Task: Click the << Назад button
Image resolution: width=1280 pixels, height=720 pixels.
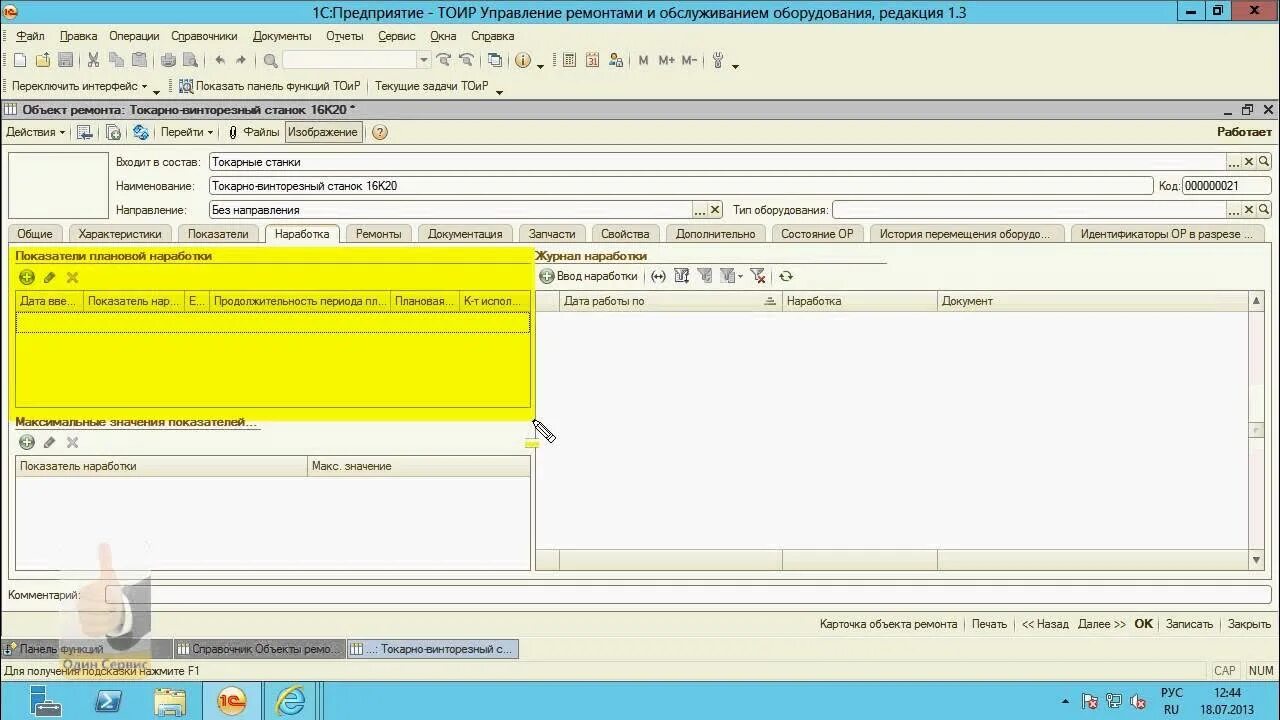Action: [1045, 623]
